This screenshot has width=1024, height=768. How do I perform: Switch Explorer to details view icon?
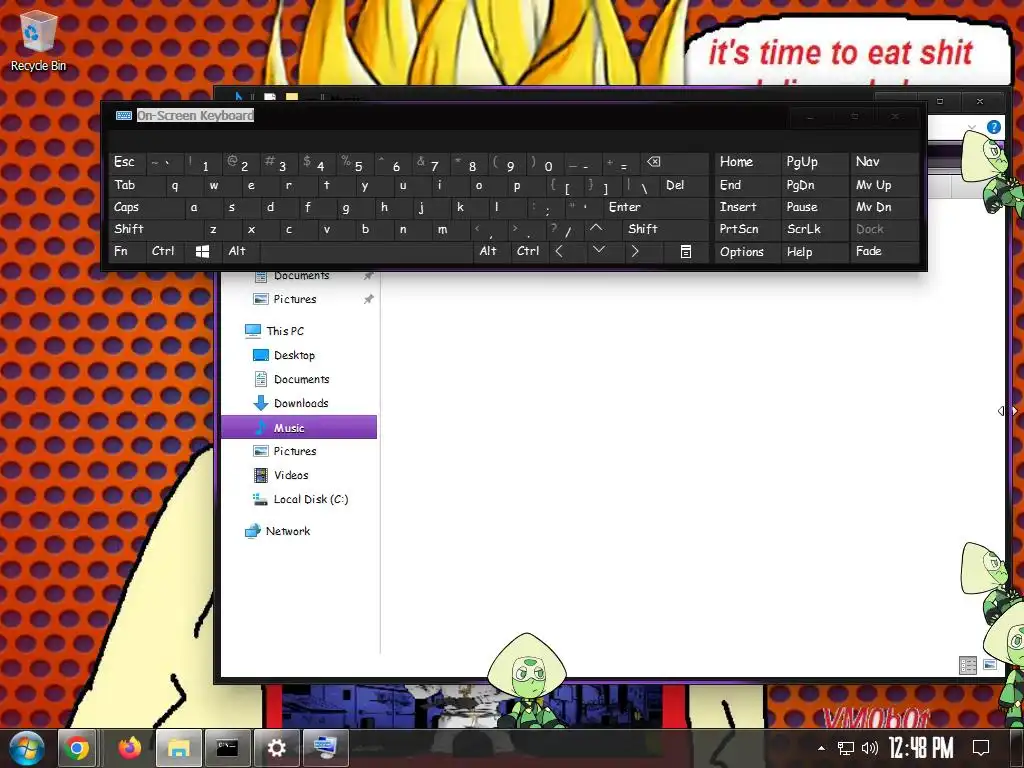coord(967,665)
